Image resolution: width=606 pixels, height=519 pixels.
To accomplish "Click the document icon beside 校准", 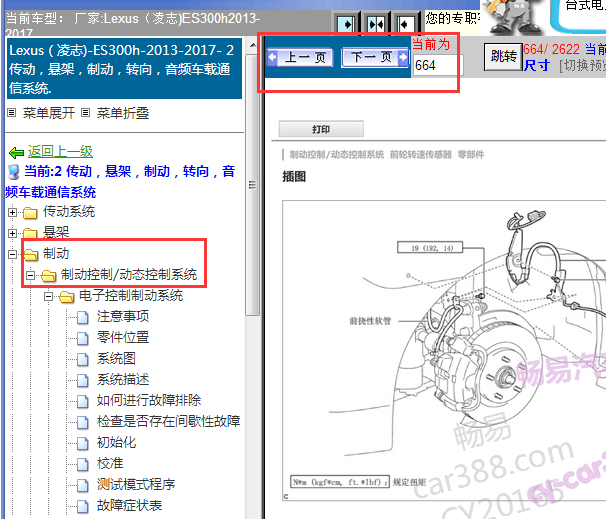I will [82, 464].
